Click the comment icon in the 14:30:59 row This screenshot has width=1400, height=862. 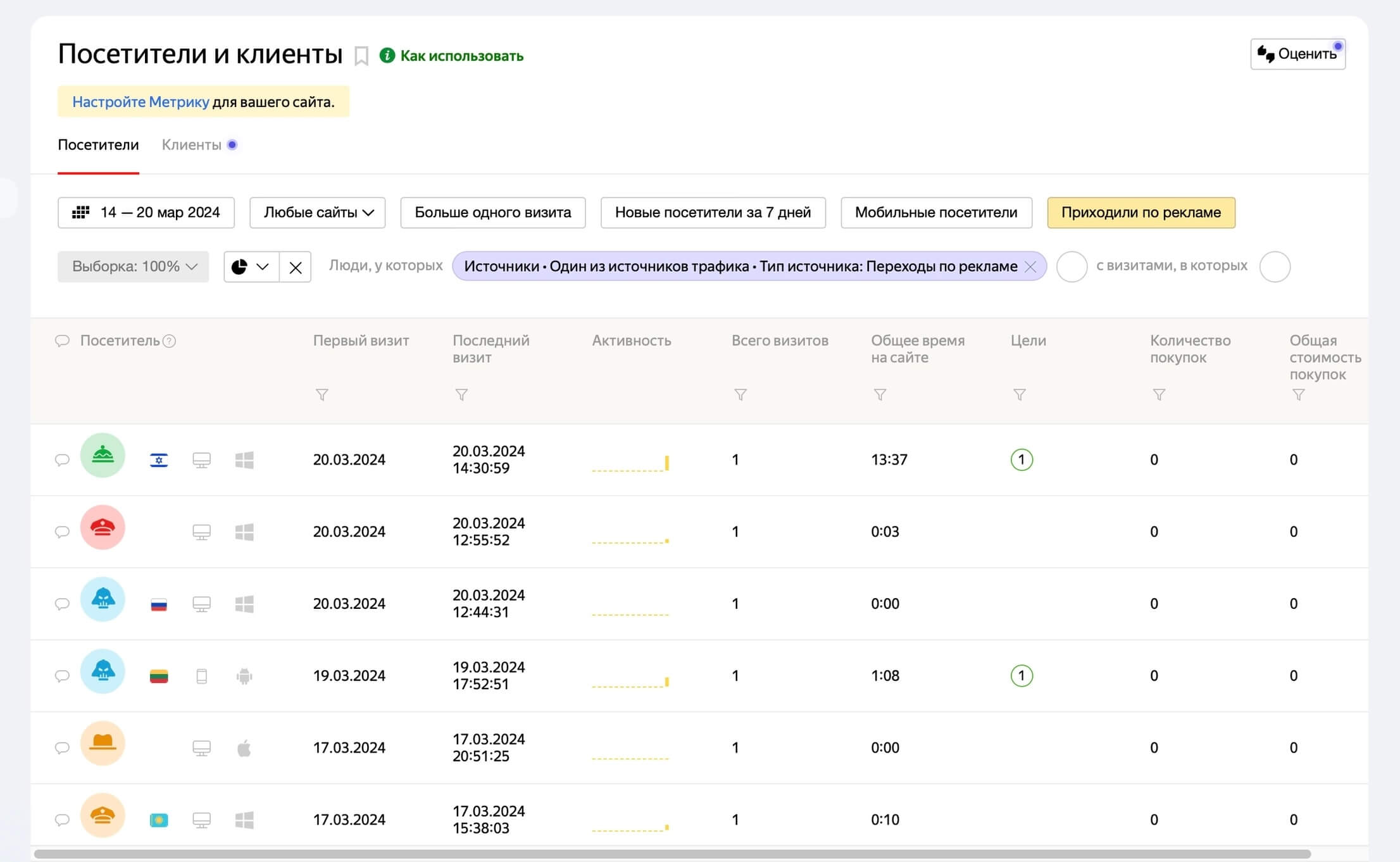coord(62,460)
